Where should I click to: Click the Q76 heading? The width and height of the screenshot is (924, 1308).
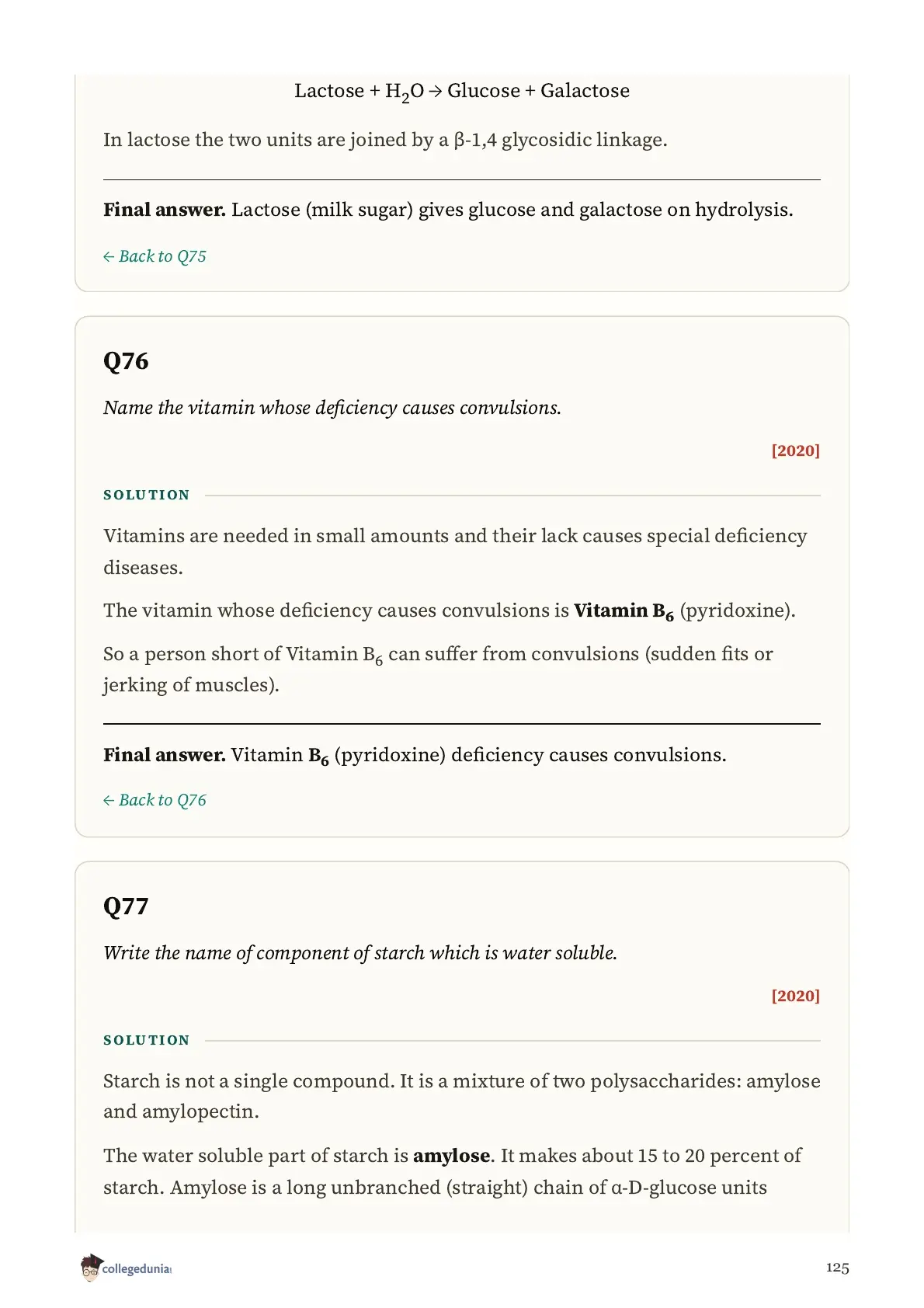[x=126, y=361]
